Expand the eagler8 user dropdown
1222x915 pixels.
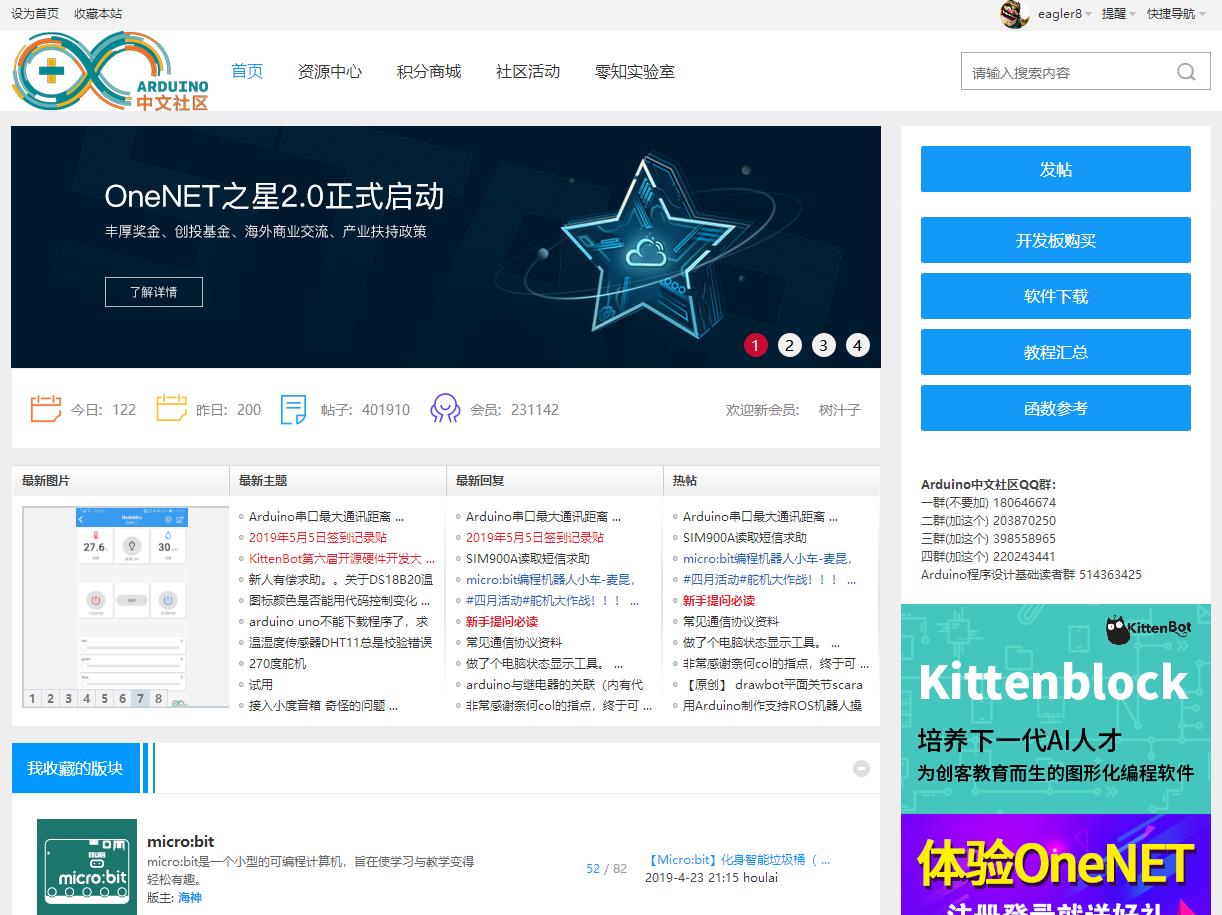pos(1065,14)
